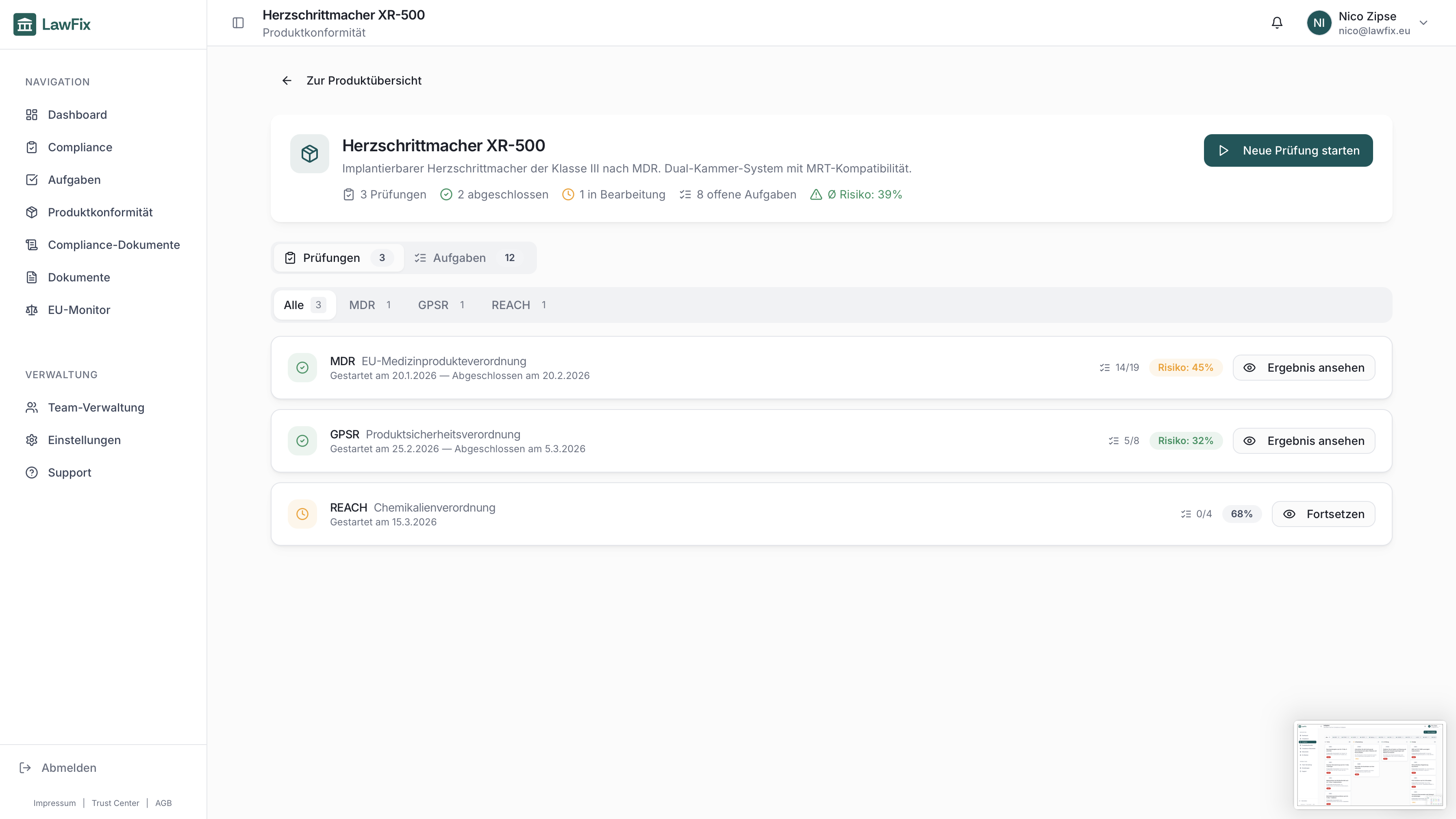Click the 2 abgeschlossen statistic

point(494,194)
